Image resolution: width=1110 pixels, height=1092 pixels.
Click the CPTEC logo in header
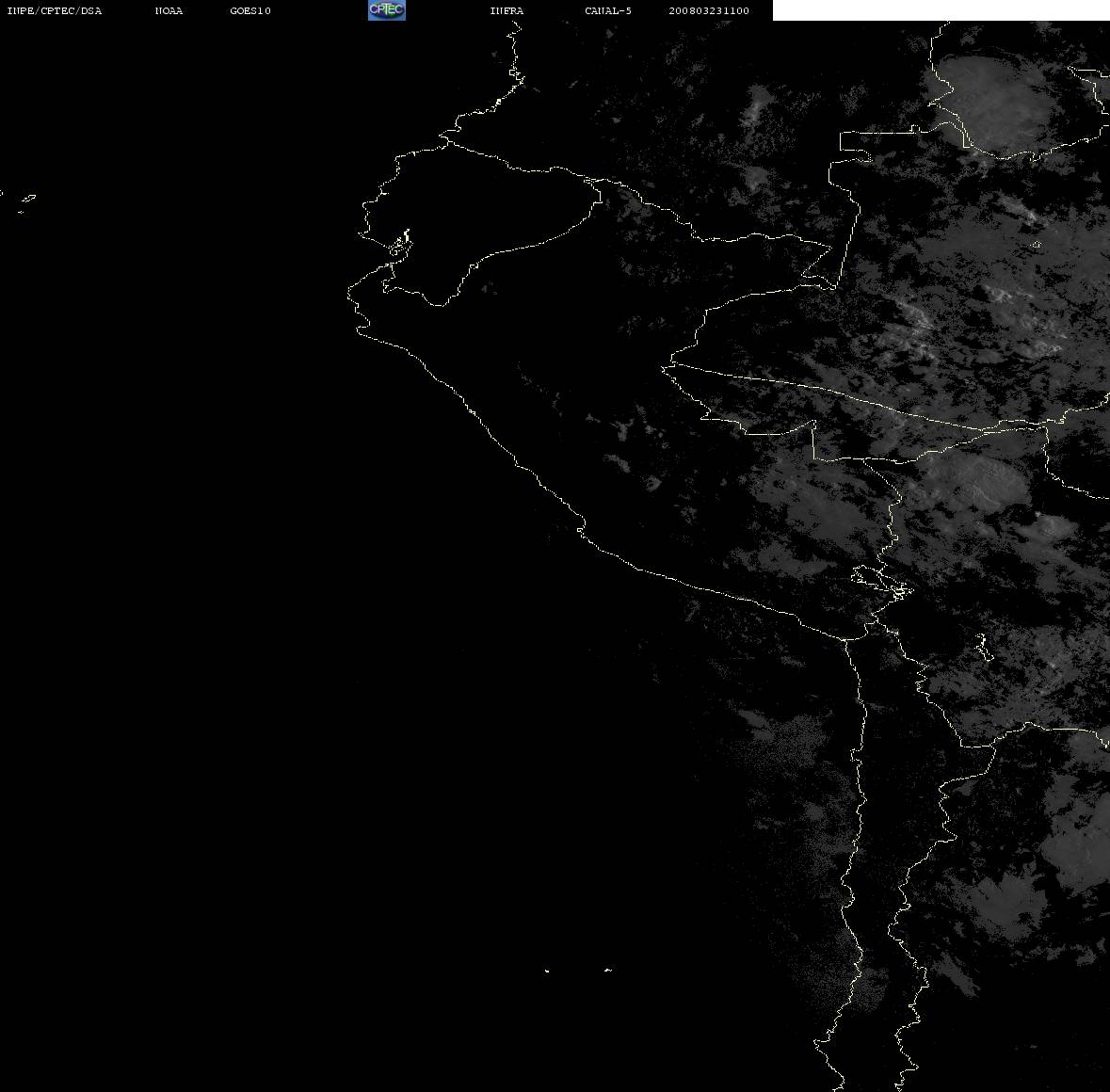click(x=387, y=10)
